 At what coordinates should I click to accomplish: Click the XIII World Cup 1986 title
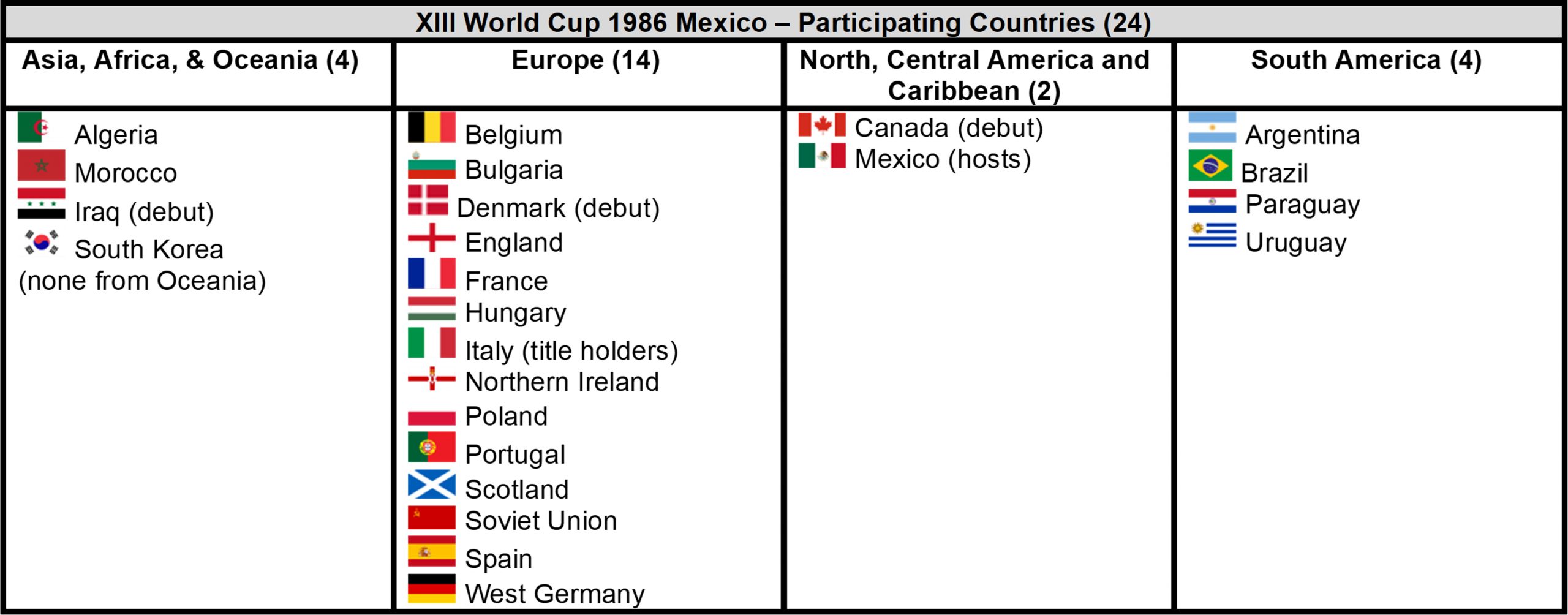click(x=783, y=23)
